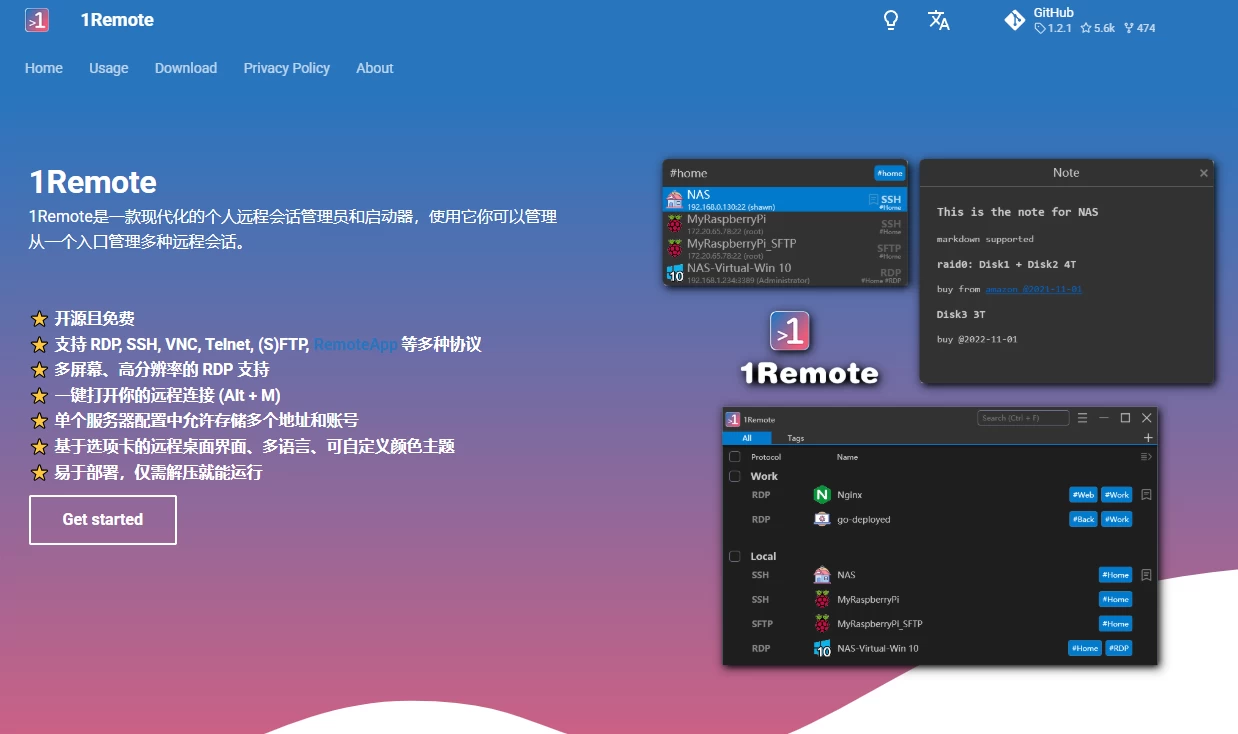Screen dimensions: 1238x734
Task: Open the language translation selector icon
Action: [939, 20]
